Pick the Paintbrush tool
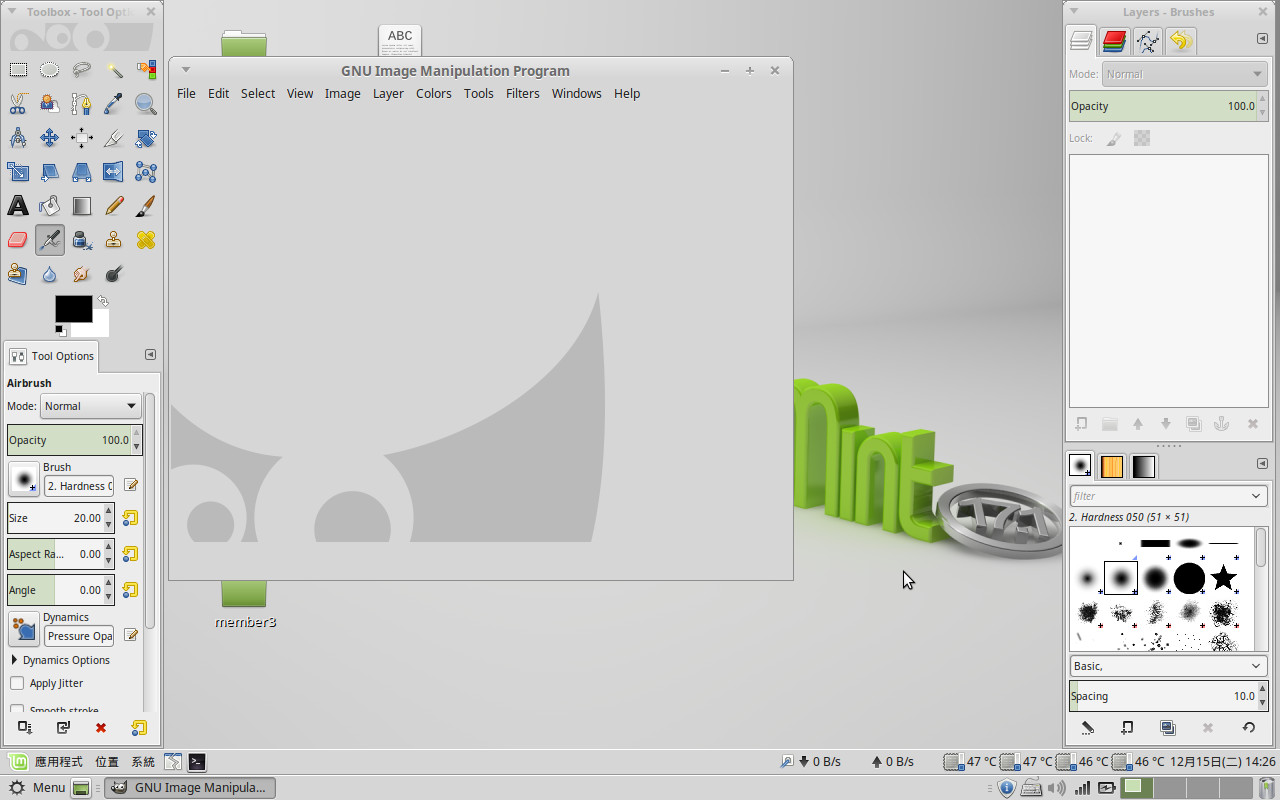Viewport: 1280px width, 800px height. pos(146,206)
